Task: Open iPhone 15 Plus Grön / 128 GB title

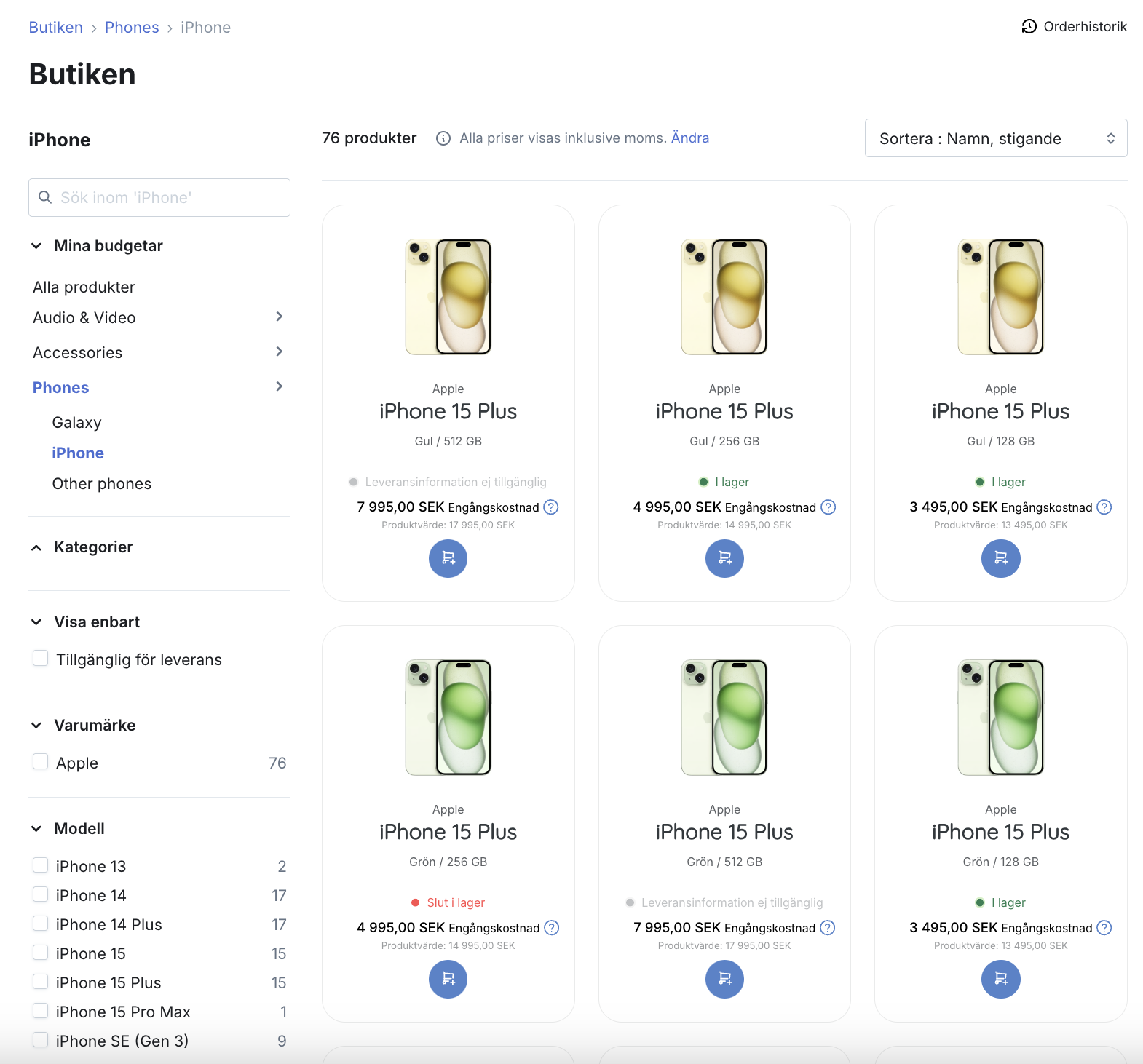Action: tap(1001, 833)
